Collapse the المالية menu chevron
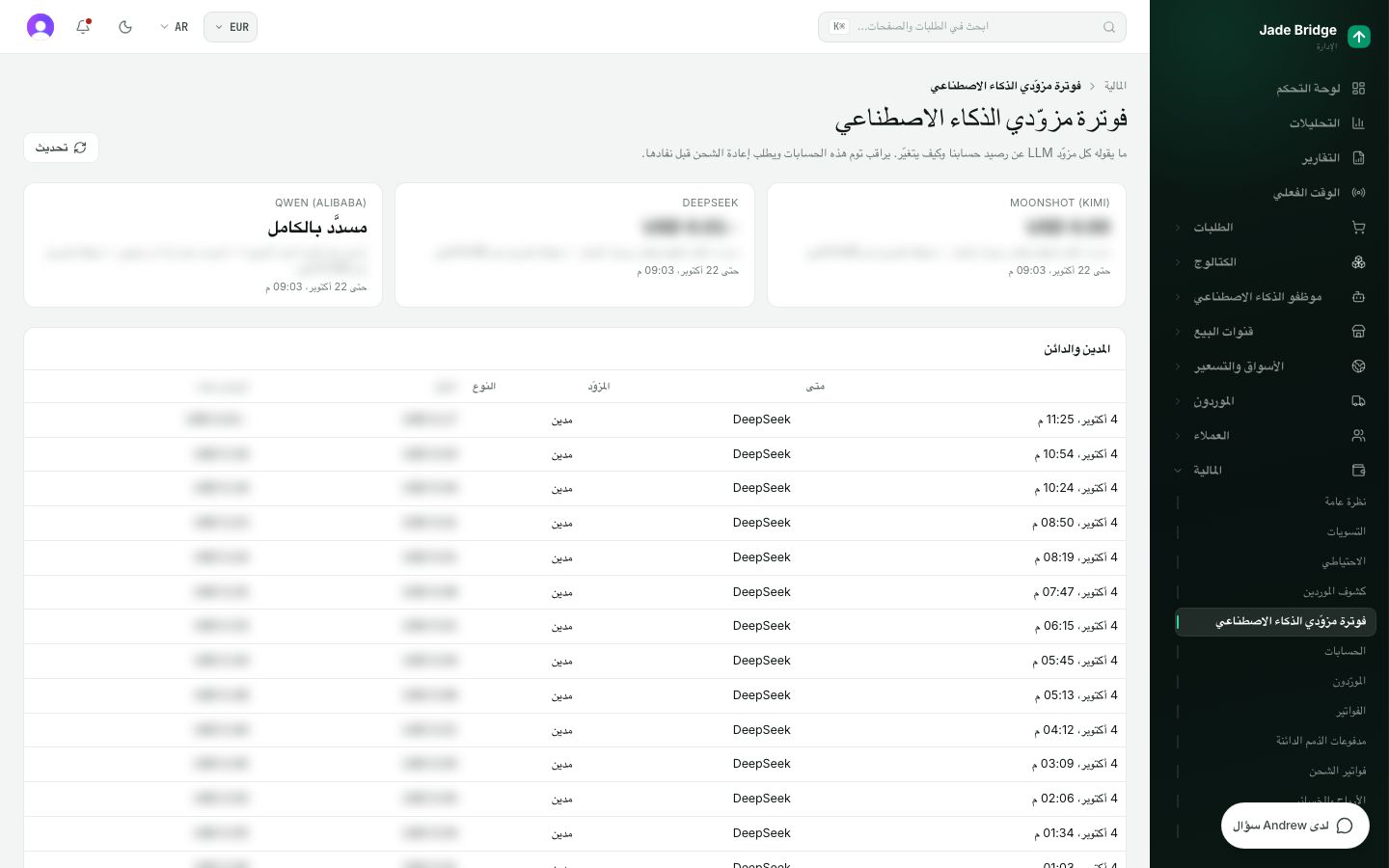The image size is (1389, 868). click(1178, 471)
